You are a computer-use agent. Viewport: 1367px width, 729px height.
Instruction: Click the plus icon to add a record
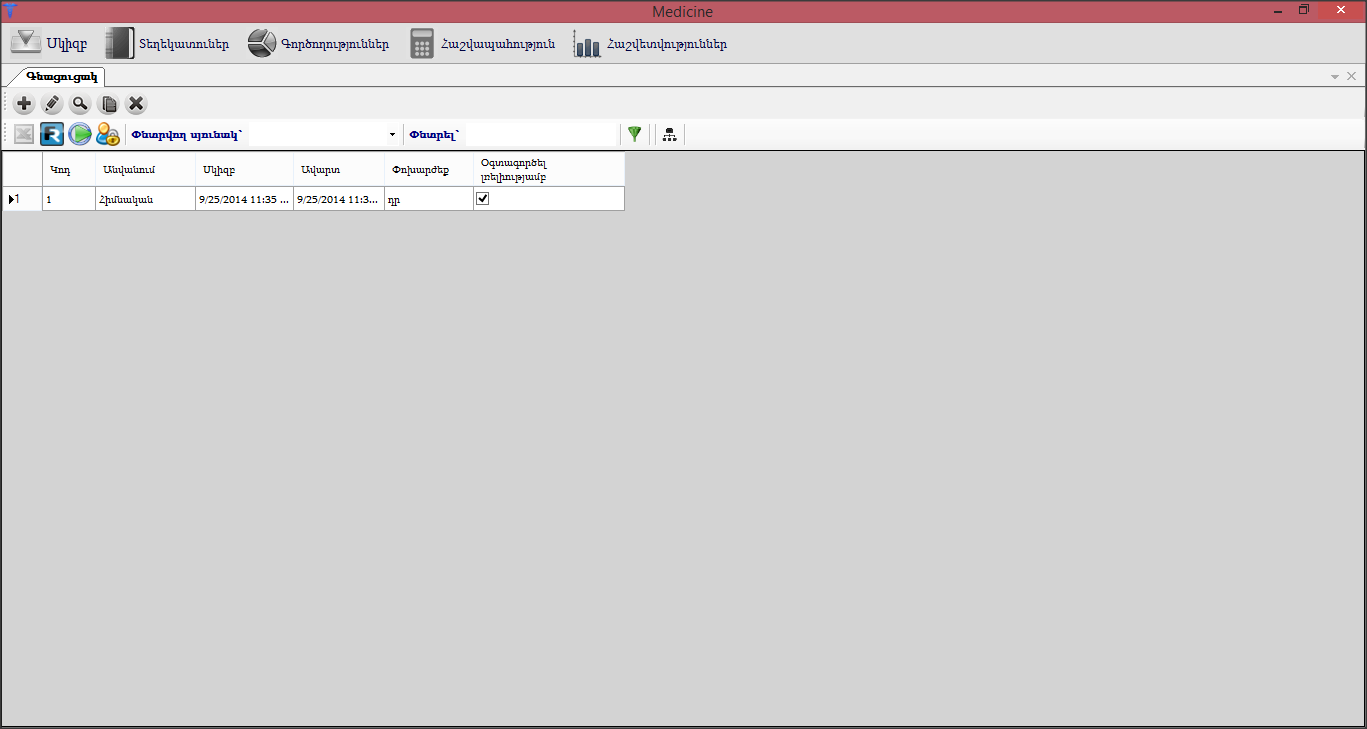pyautogui.click(x=24, y=104)
